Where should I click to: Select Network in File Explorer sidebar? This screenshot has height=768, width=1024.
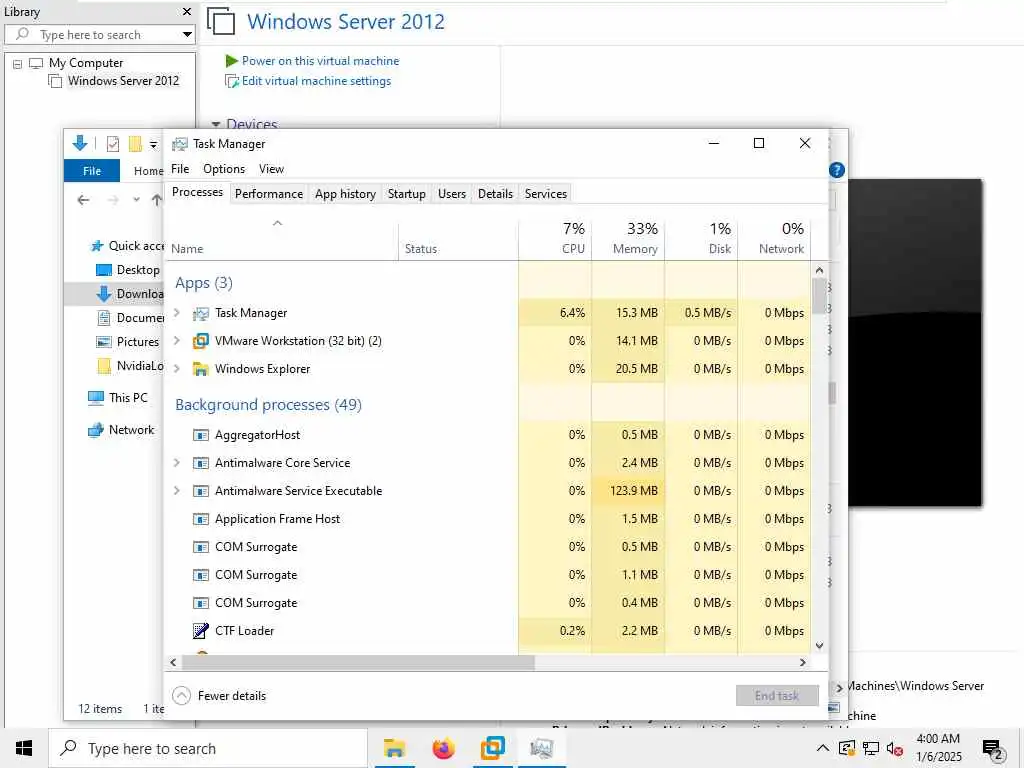[121, 430]
